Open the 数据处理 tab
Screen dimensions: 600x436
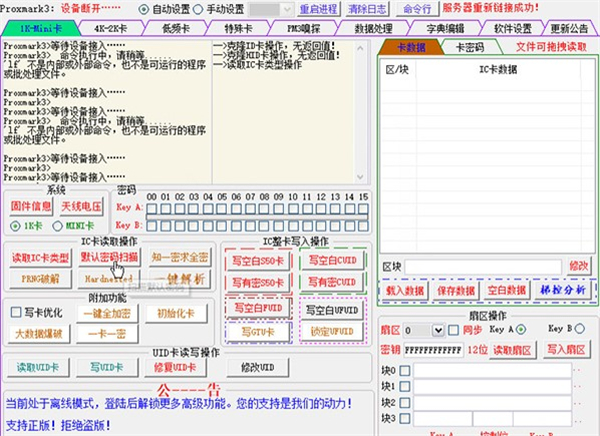point(372,29)
